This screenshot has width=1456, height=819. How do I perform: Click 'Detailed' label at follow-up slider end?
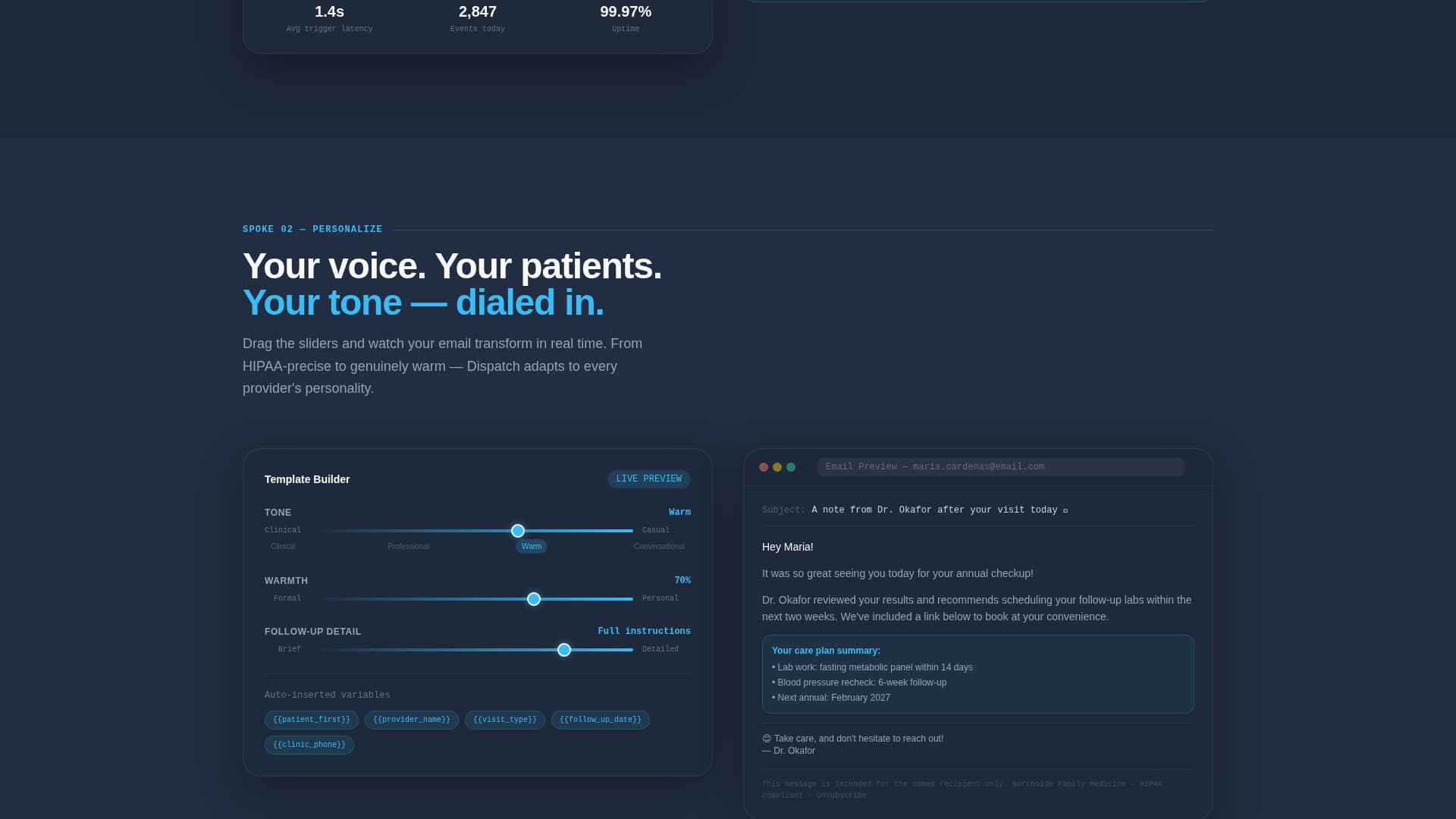click(661, 649)
